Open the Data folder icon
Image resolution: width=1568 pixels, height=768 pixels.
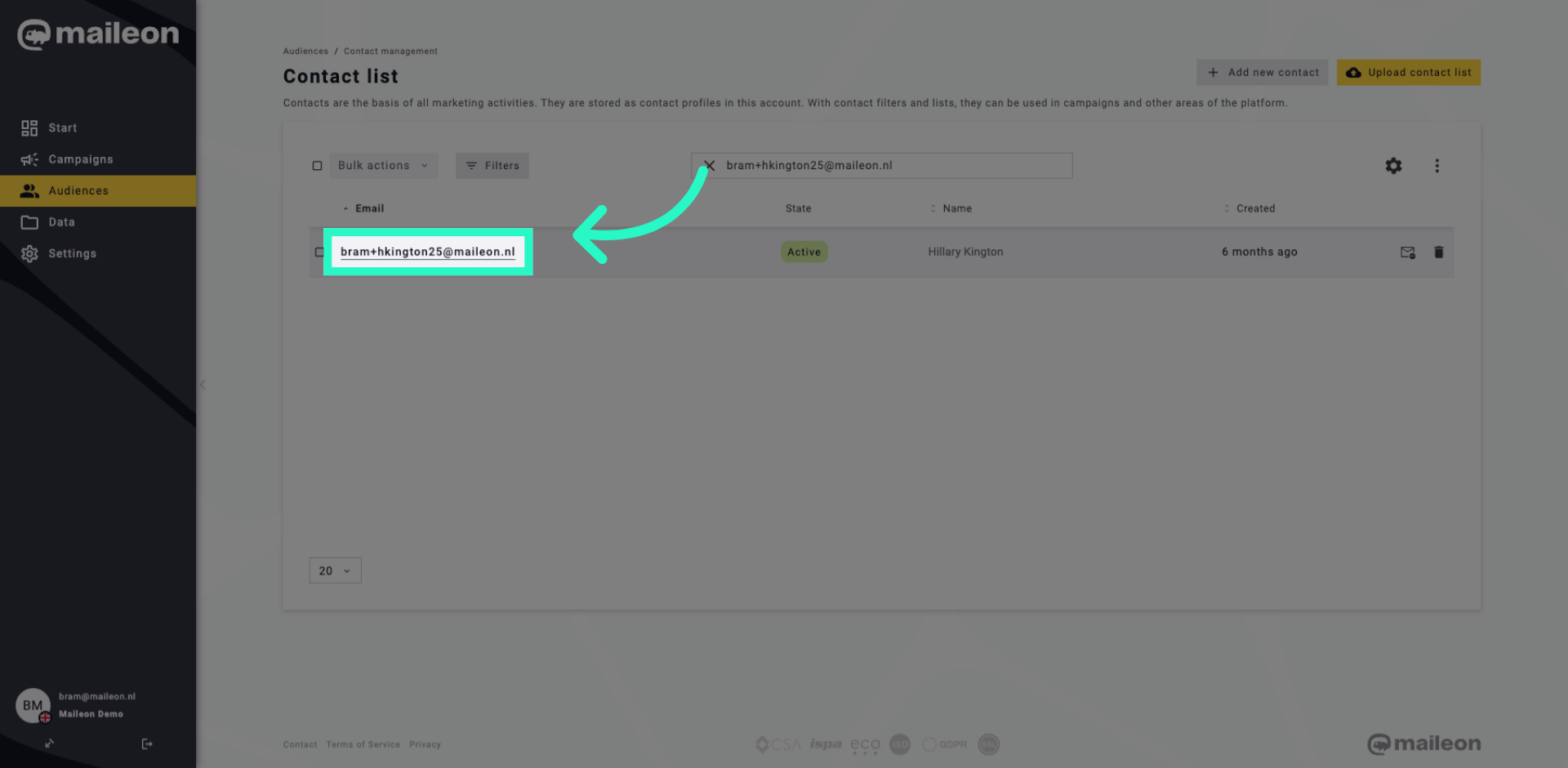click(29, 221)
